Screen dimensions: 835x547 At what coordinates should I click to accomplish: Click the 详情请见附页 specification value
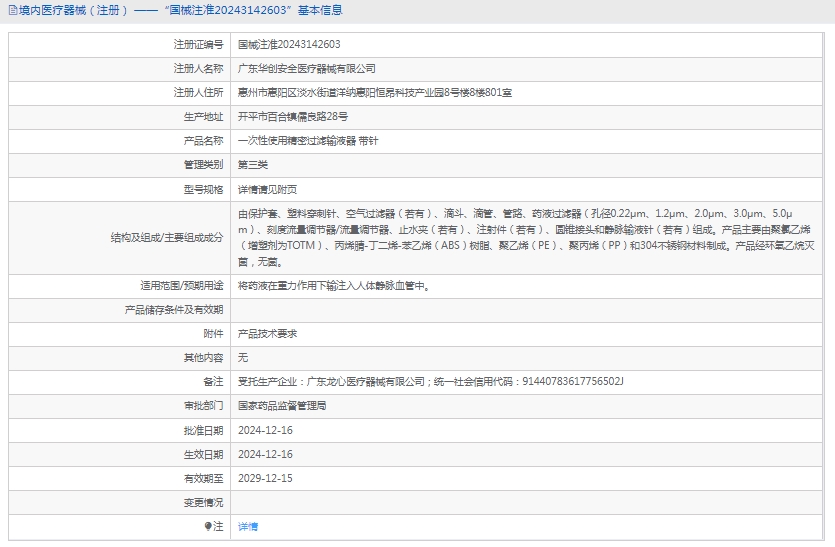click(x=267, y=189)
